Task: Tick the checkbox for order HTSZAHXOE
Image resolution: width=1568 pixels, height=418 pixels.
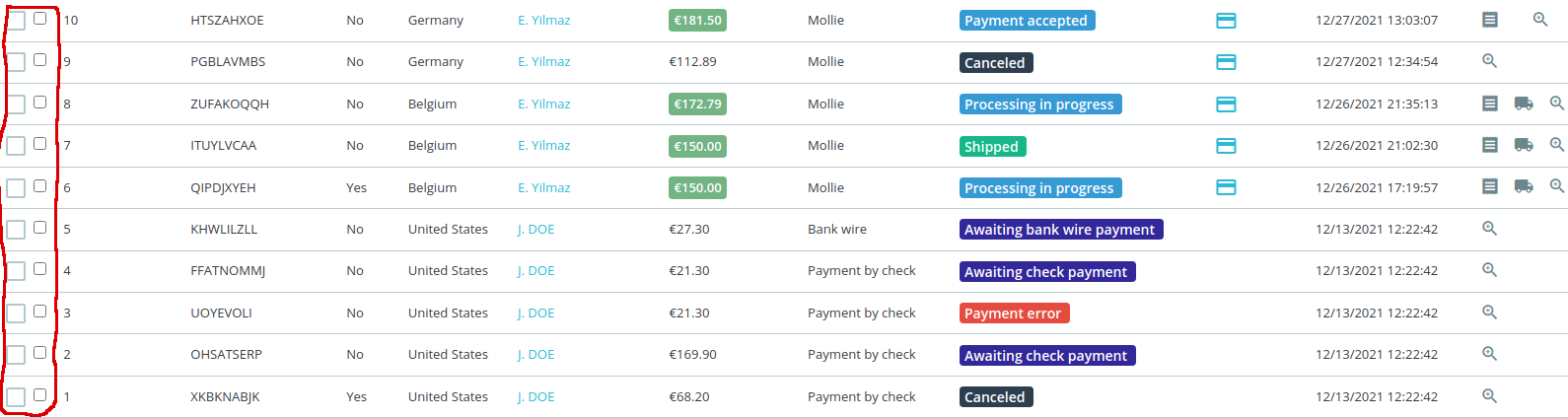Action: coord(39,19)
